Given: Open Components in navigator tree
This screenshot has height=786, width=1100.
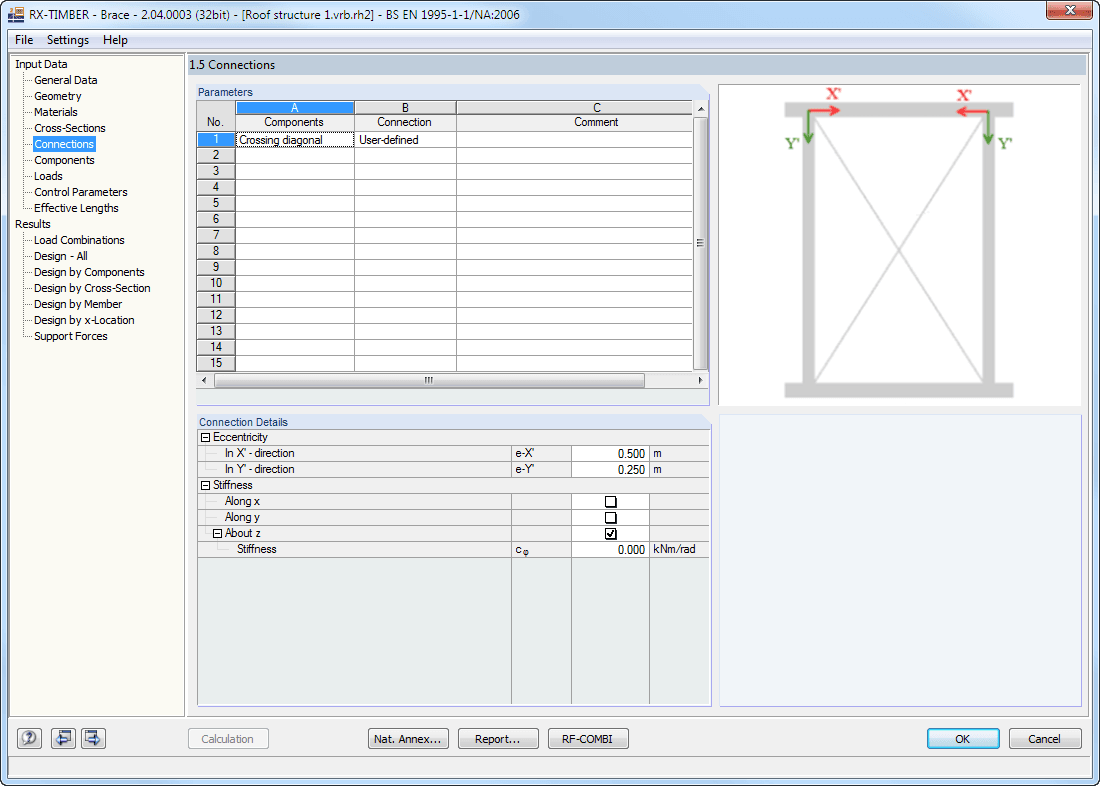Looking at the screenshot, I should [x=65, y=160].
